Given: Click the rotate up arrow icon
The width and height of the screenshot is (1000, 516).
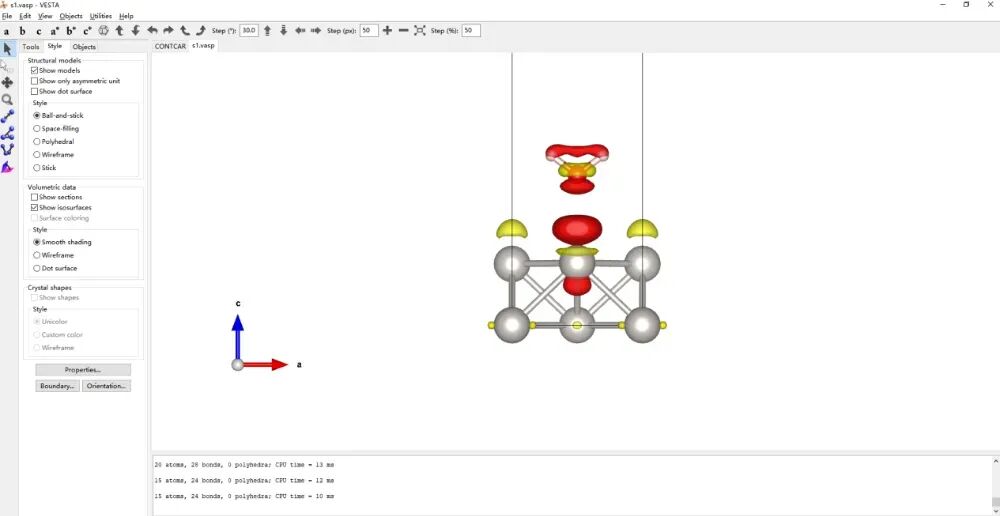Looking at the screenshot, I should pos(119,31).
